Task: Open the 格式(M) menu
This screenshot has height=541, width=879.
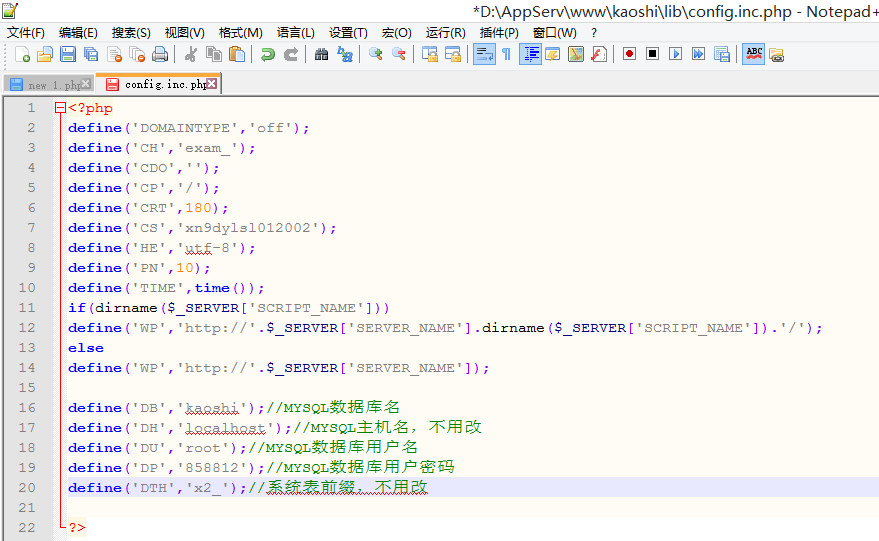Action: pyautogui.click(x=240, y=33)
